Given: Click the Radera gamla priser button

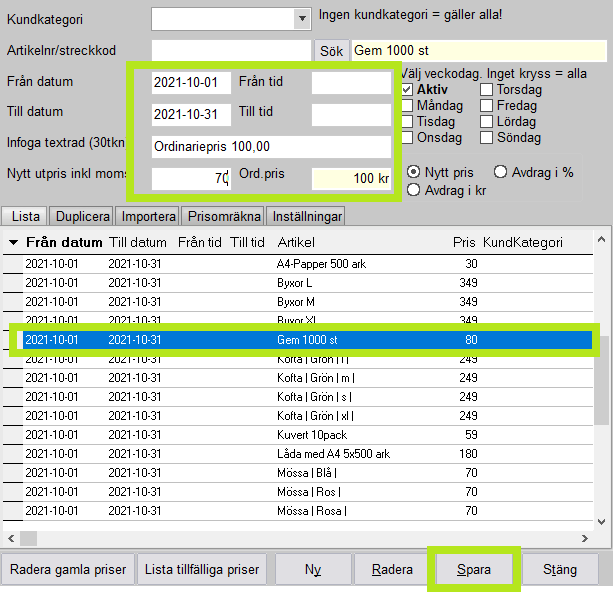Looking at the screenshot, I should point(68,570).
